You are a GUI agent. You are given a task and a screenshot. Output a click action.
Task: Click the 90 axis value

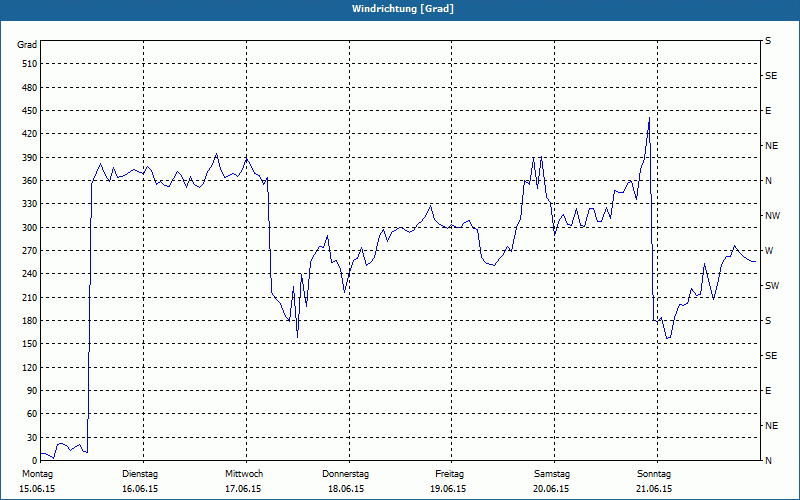click(32, 391)
